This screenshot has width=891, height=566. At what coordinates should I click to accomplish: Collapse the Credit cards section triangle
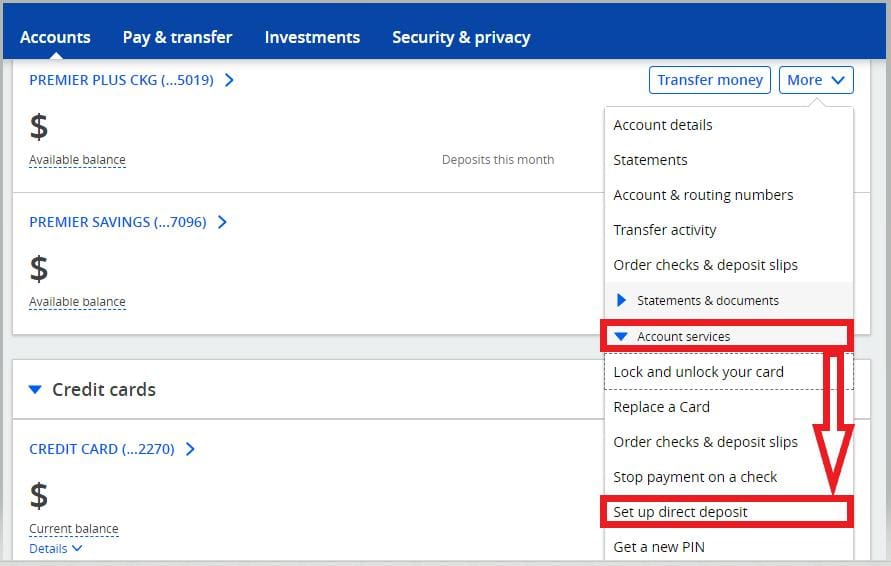pyautogui.click(x=36, y=390)
